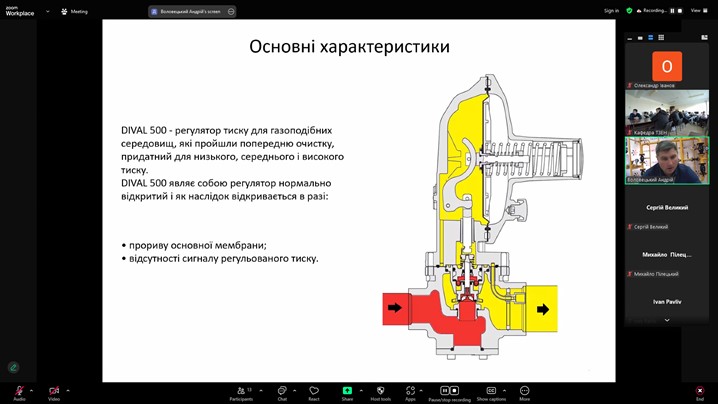Select vertical strip thumbnail view
718x404 pixels.
pyautogui.click(x=651, y=38)
